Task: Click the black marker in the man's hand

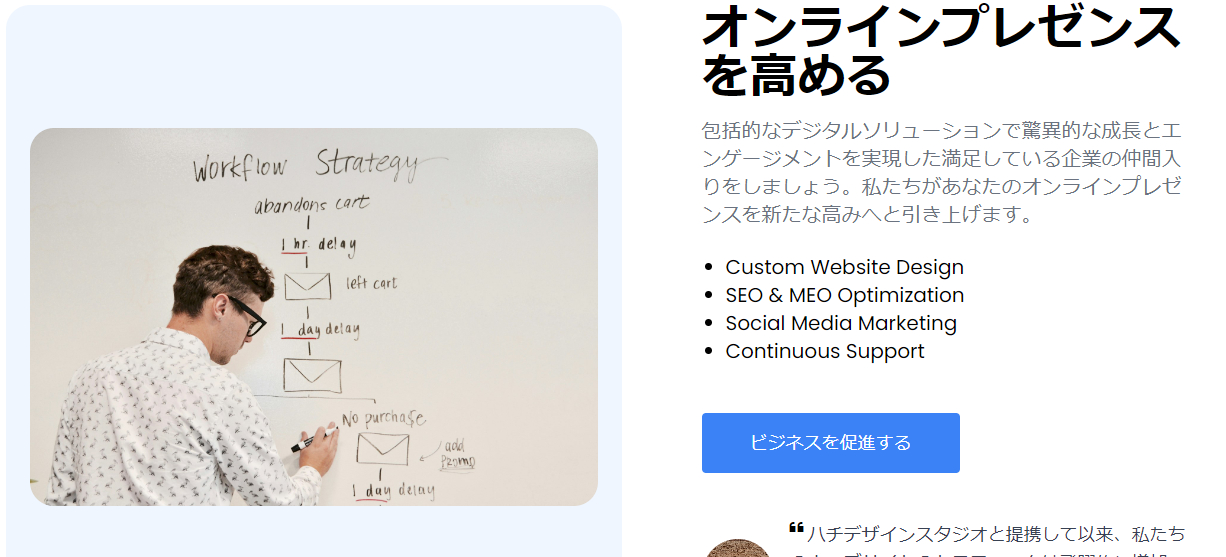Action: (x=314, y=439)
